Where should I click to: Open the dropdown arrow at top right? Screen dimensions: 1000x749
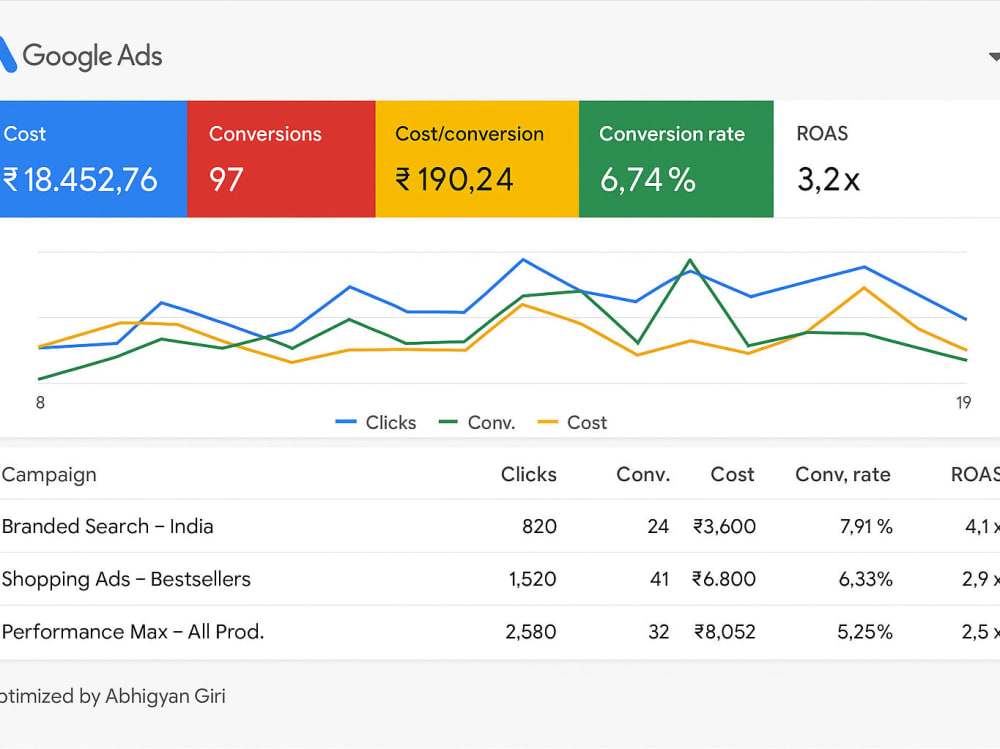[994, 57]
